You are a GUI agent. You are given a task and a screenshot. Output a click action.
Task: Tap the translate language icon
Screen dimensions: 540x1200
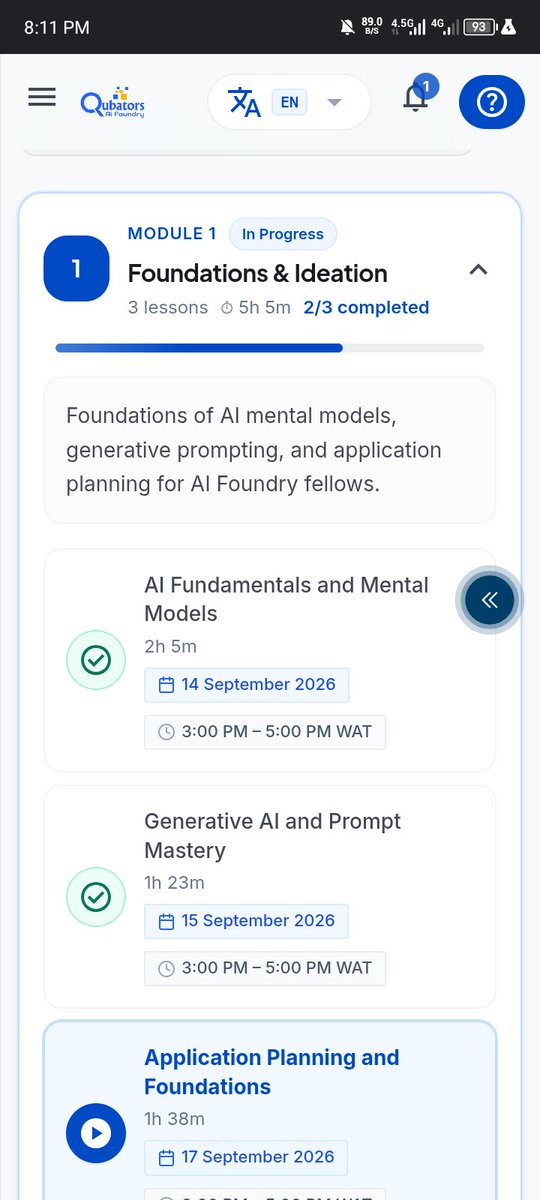coord(244,102)
